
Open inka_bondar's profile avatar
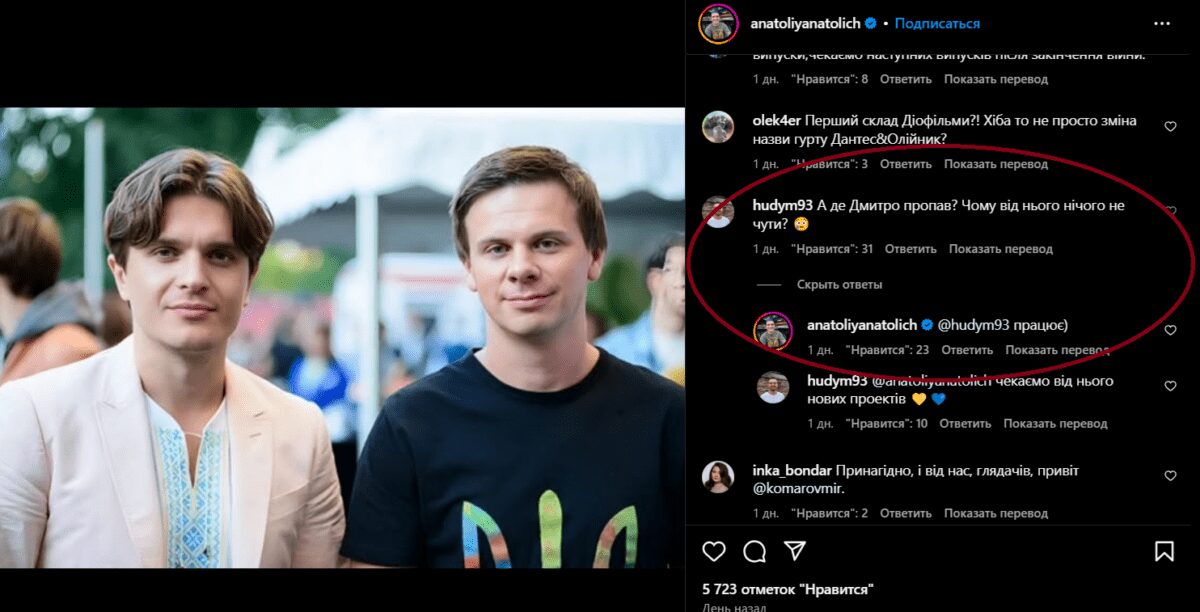click(718, 477)
